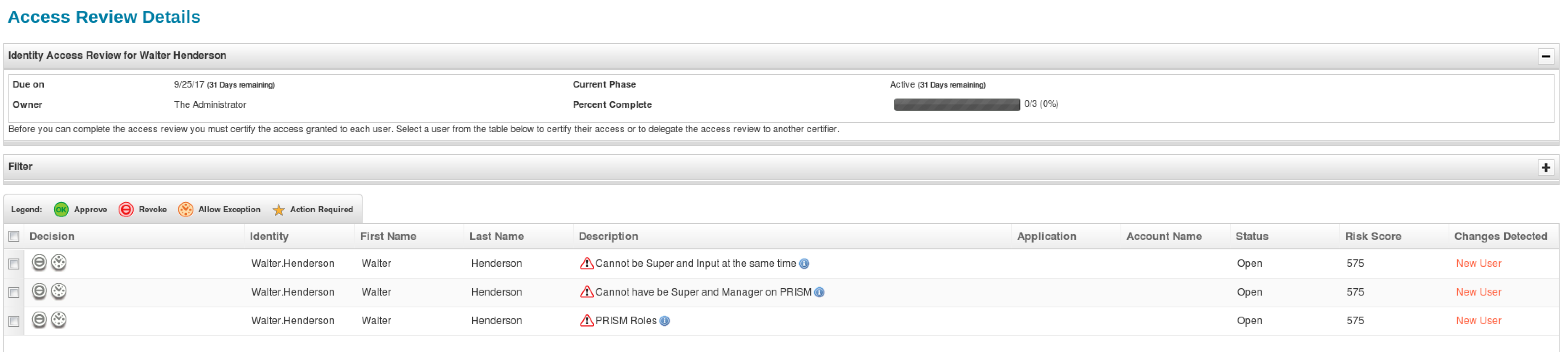The width and height of the screenshot is (1568, 352).
Task: Click Revoke icon for Super and Input row
Action: tap(39, 262)
